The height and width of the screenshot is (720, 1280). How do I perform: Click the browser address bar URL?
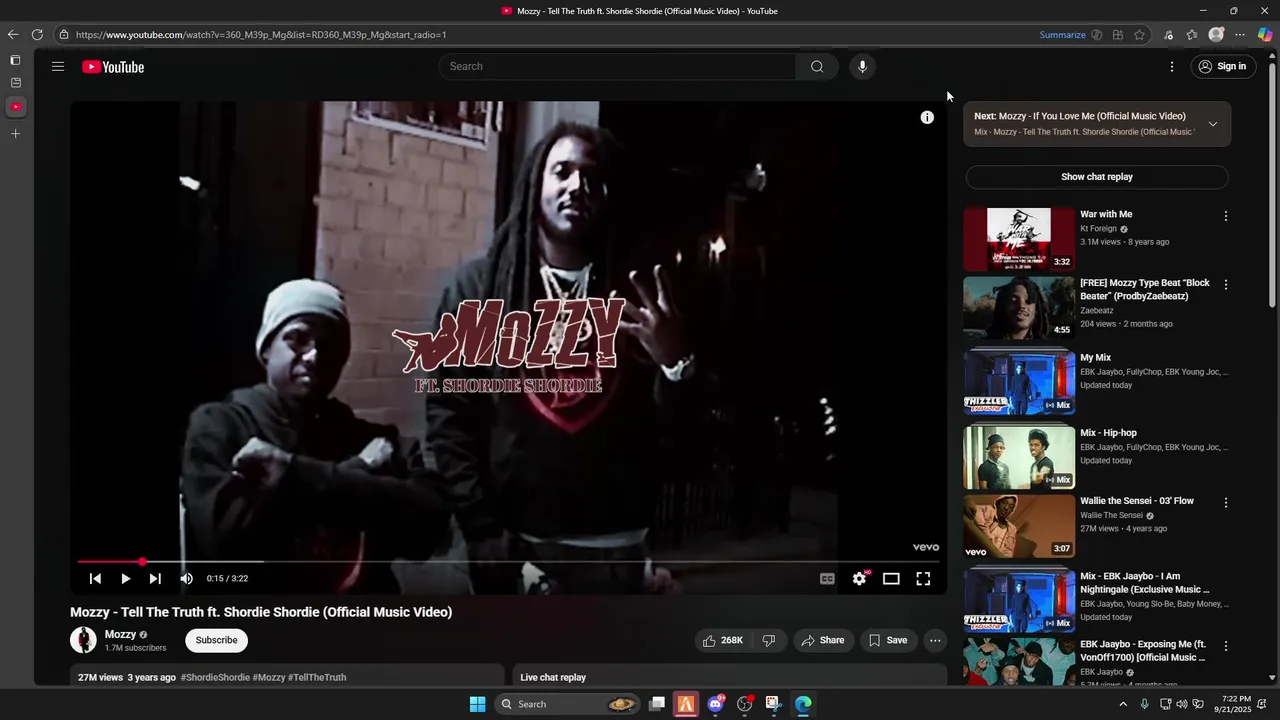coord(261,35)
